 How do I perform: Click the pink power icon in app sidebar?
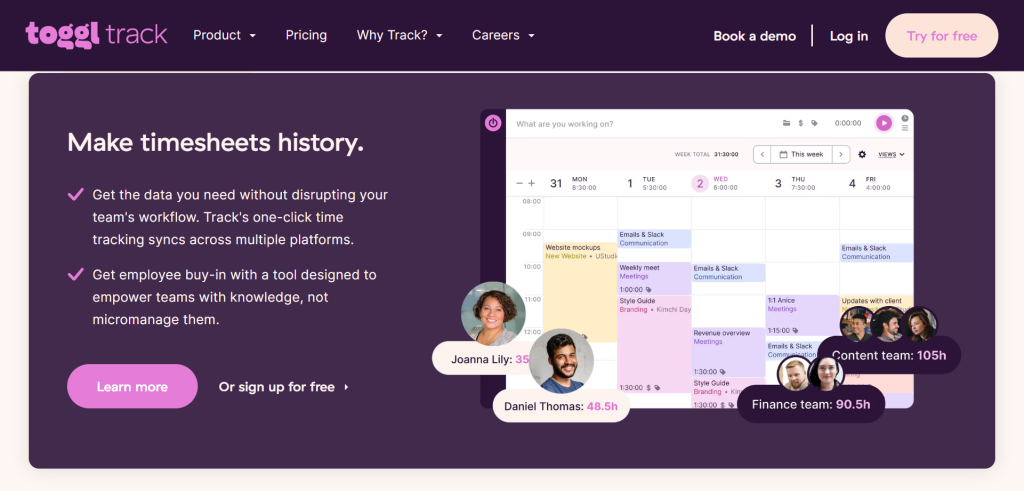point(493,123)
